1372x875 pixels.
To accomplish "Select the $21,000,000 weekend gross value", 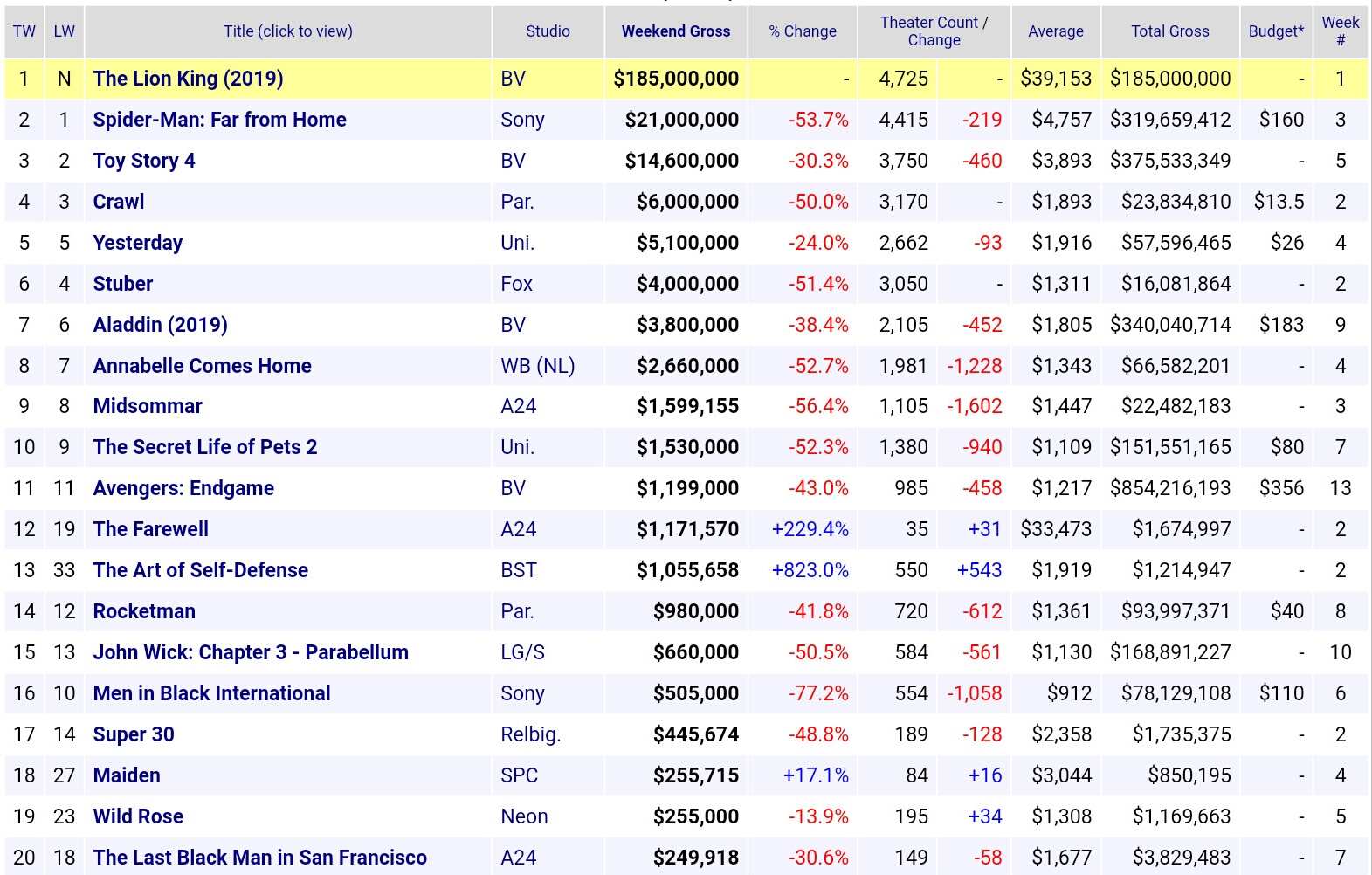I will 682,120.
